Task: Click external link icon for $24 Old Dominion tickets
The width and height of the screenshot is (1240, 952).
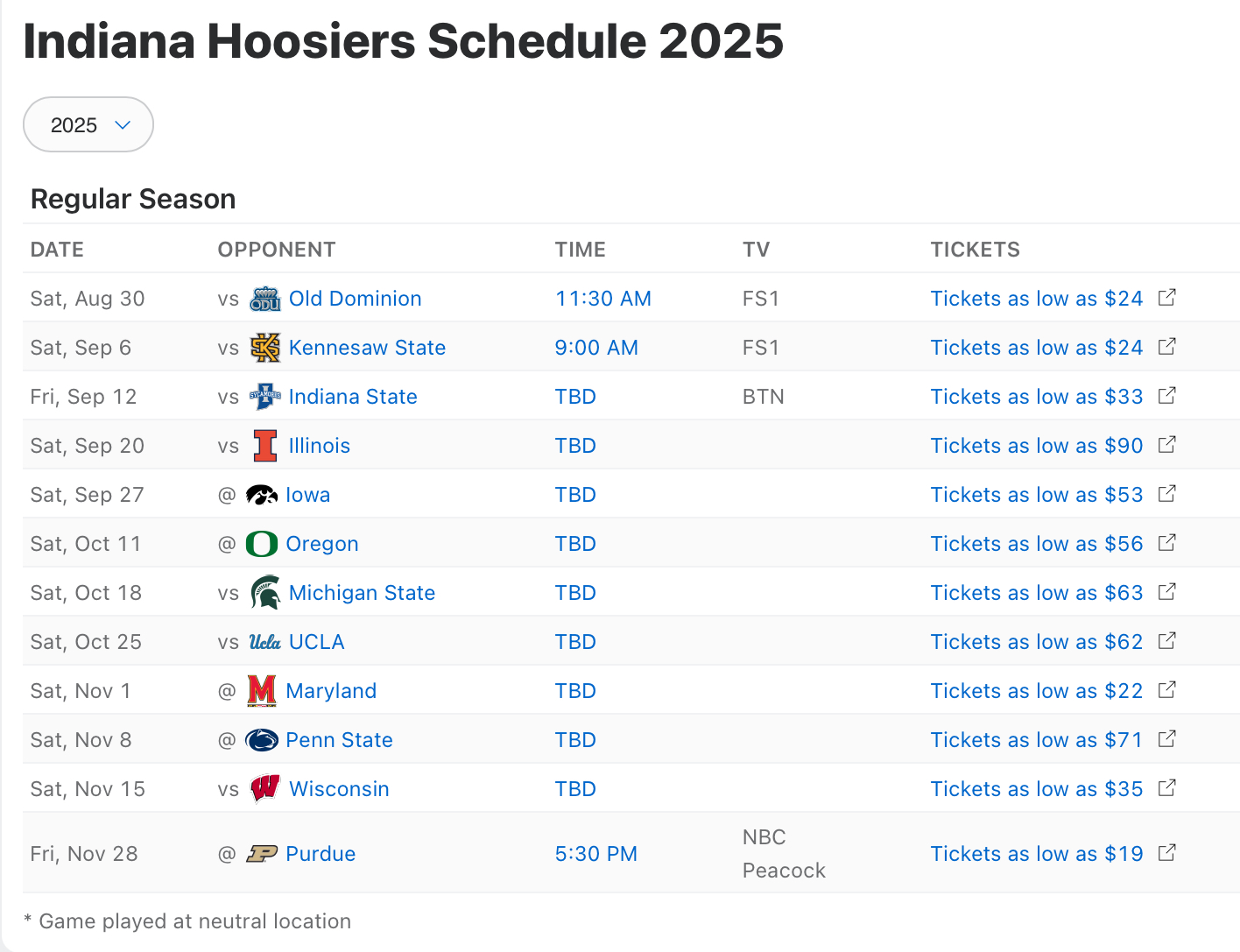Action: tap(1167, 298)
